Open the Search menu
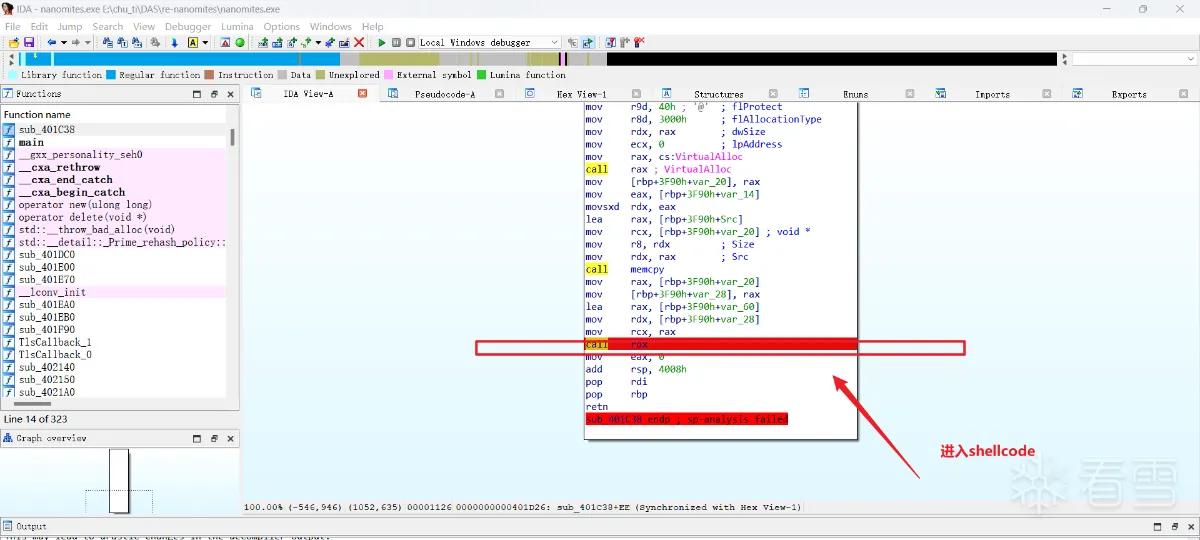Image resolution: width=1200 pixels, height=540 pixels. pyautogui.click(x=108, y=27)
